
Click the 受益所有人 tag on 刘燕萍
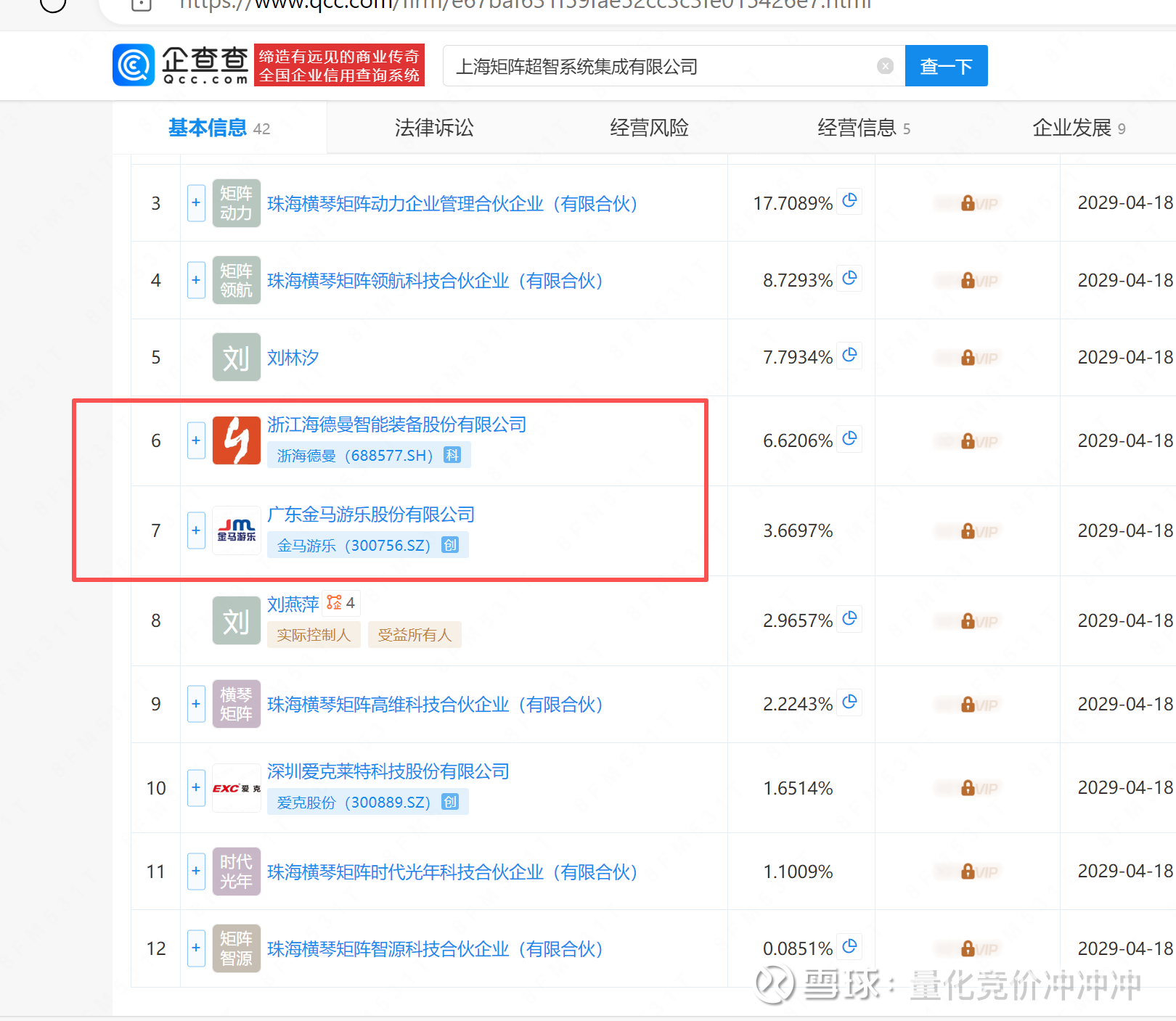(x=415, y=635)
